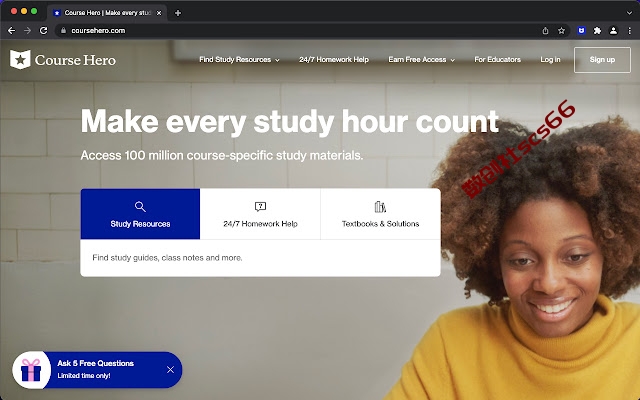Click the Sign up button
640x400 pixels.
point(602,60)
